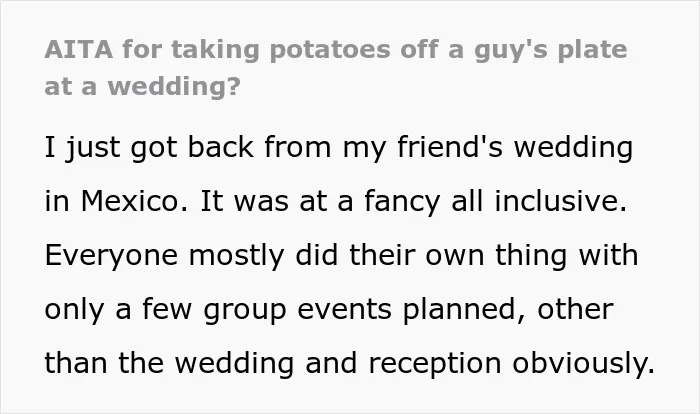Click the word "reception" in the last line
This screenshot has height=414, width=700.
click(435, 363)
